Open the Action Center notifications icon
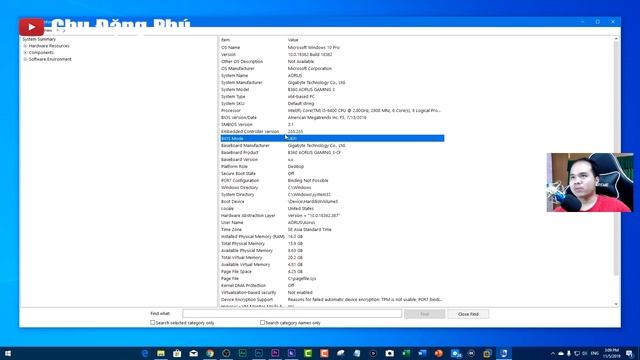Screen dimensions: 640x360 point(629,353)
